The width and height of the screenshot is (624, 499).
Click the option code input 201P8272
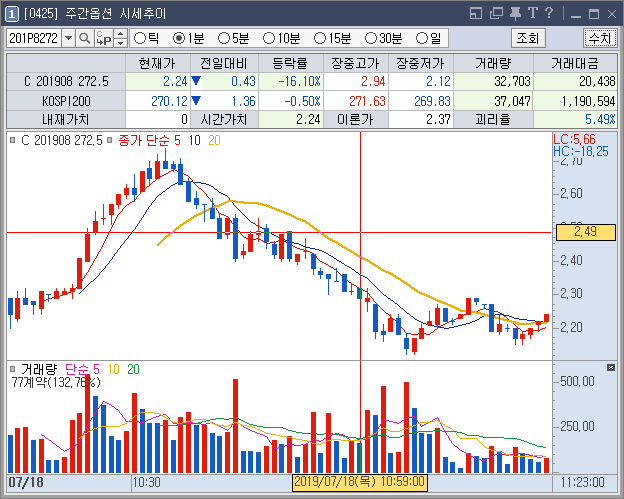(34, 38)
